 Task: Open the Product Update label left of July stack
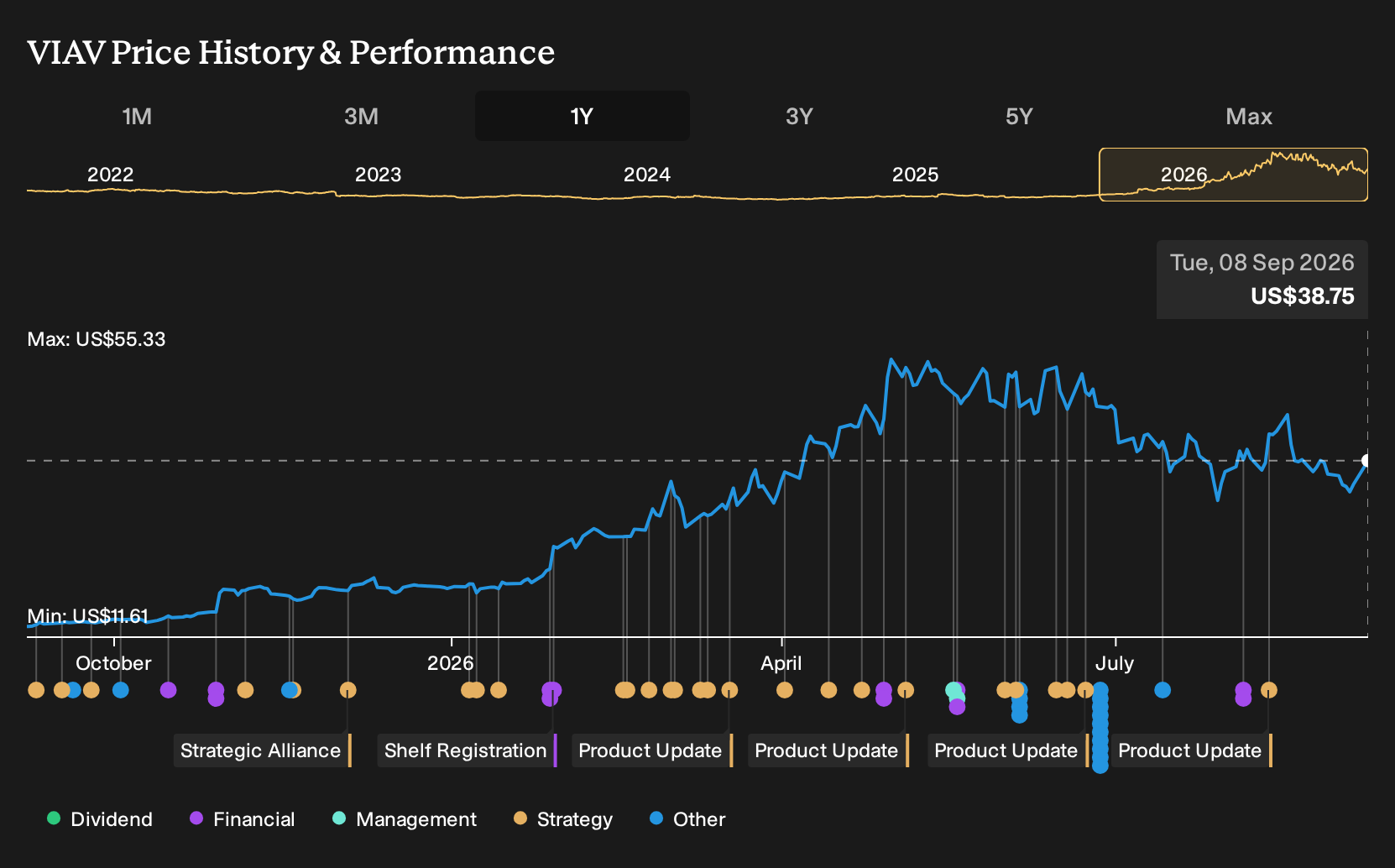tap(1008, 750)
